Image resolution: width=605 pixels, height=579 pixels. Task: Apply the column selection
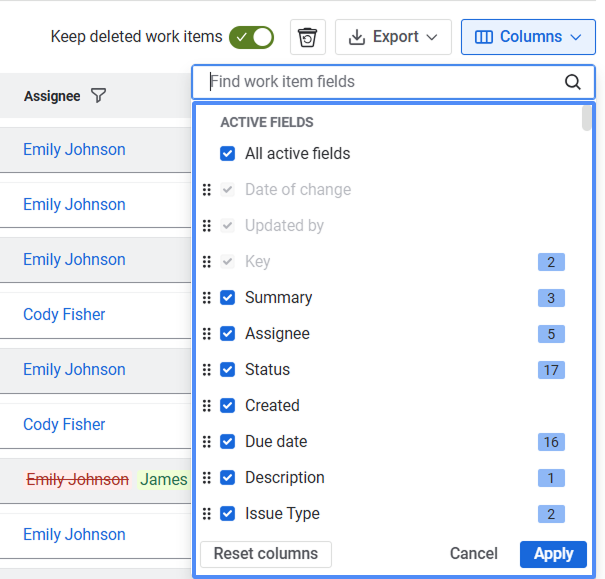pos(553,554)
